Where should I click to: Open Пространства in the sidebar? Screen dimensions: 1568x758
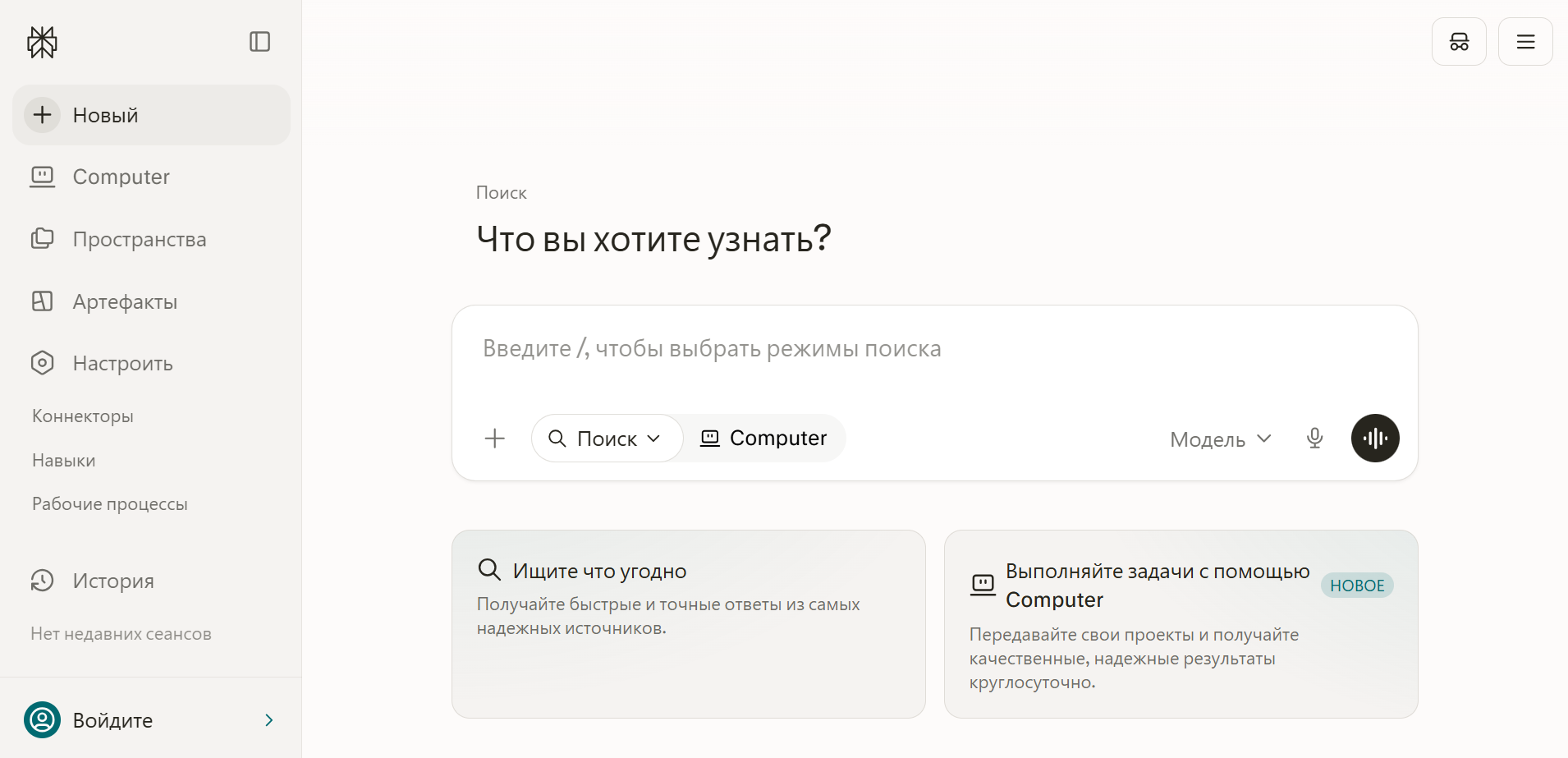coord(140,239)
